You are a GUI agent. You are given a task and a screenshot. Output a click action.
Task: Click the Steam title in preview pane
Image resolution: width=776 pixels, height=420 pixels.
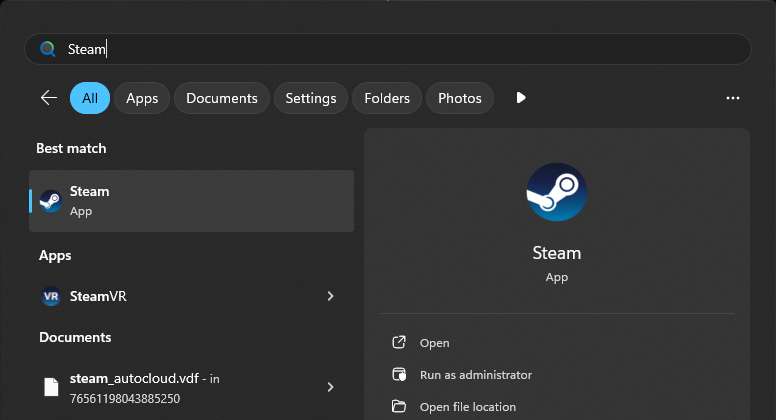[557, 253]
